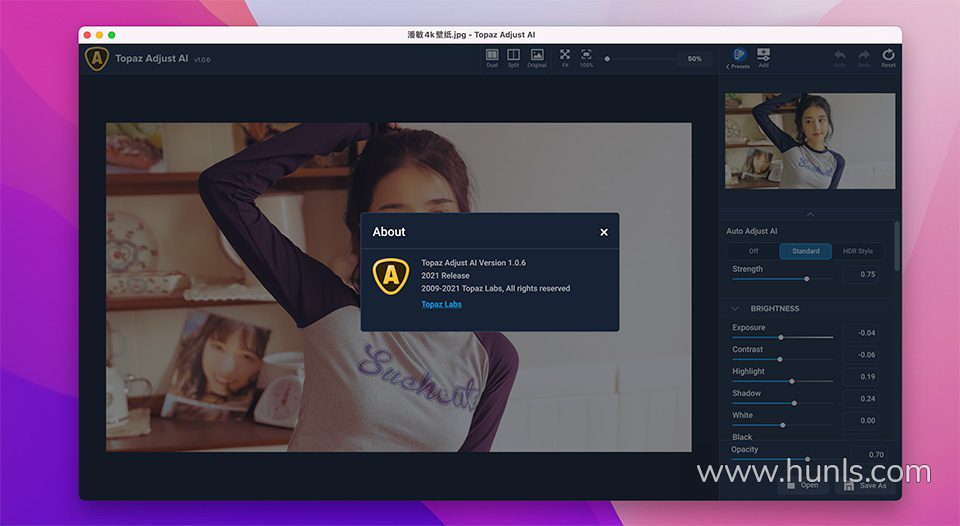Click the Topaz Adjust AI logo in header
The image size is (960, 526).
(97, 59)
